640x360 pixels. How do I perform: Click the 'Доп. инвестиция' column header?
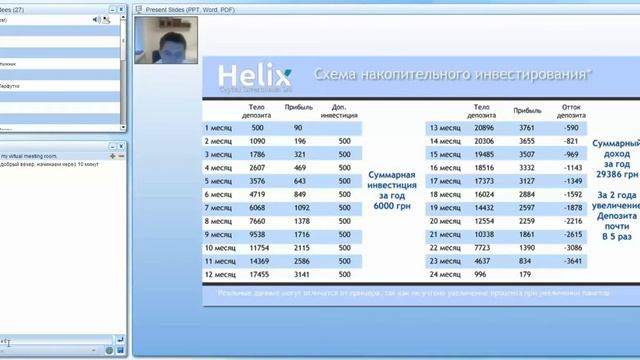point(339,111)
